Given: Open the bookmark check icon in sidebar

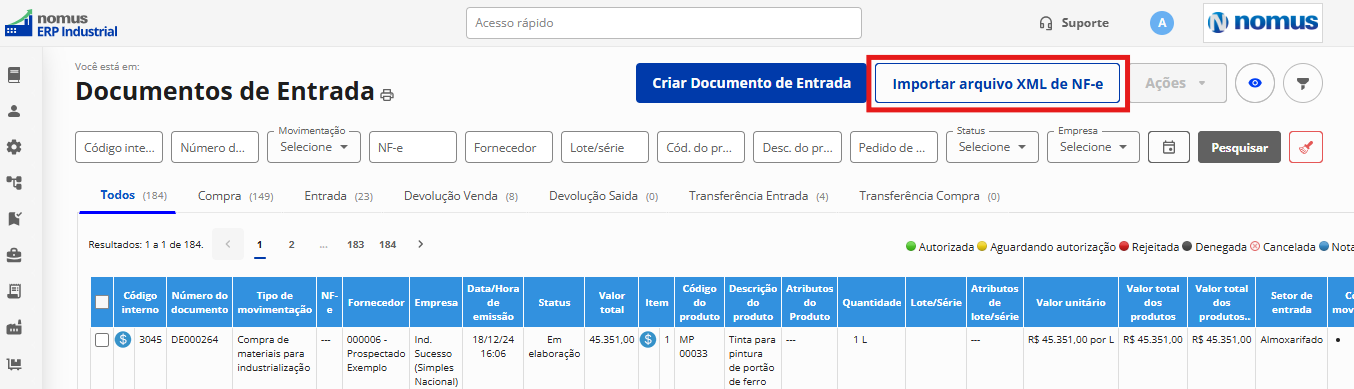Looking at the screenshot, I should [x=14, y=219].
